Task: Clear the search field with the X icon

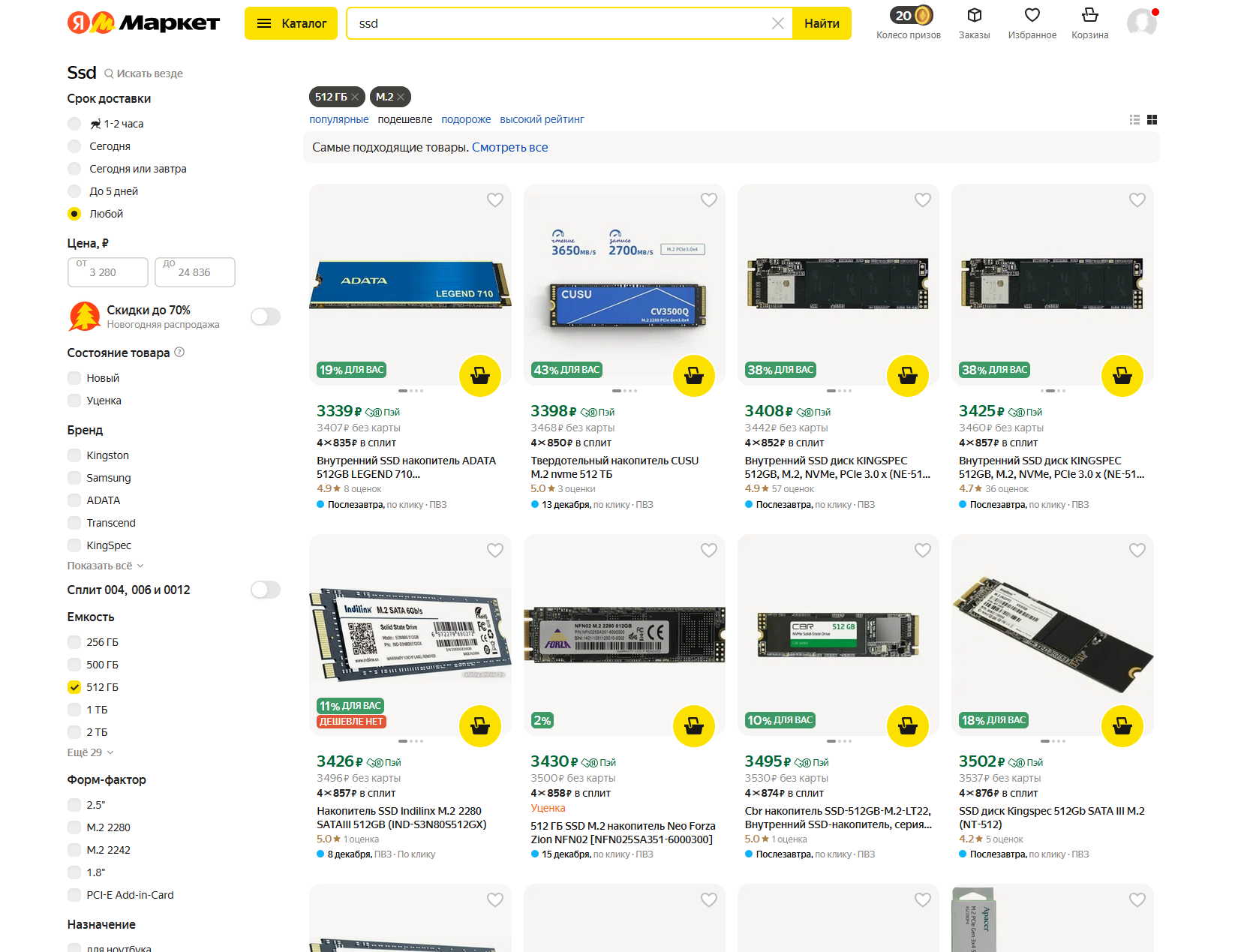Action: [x=778, y=23]
